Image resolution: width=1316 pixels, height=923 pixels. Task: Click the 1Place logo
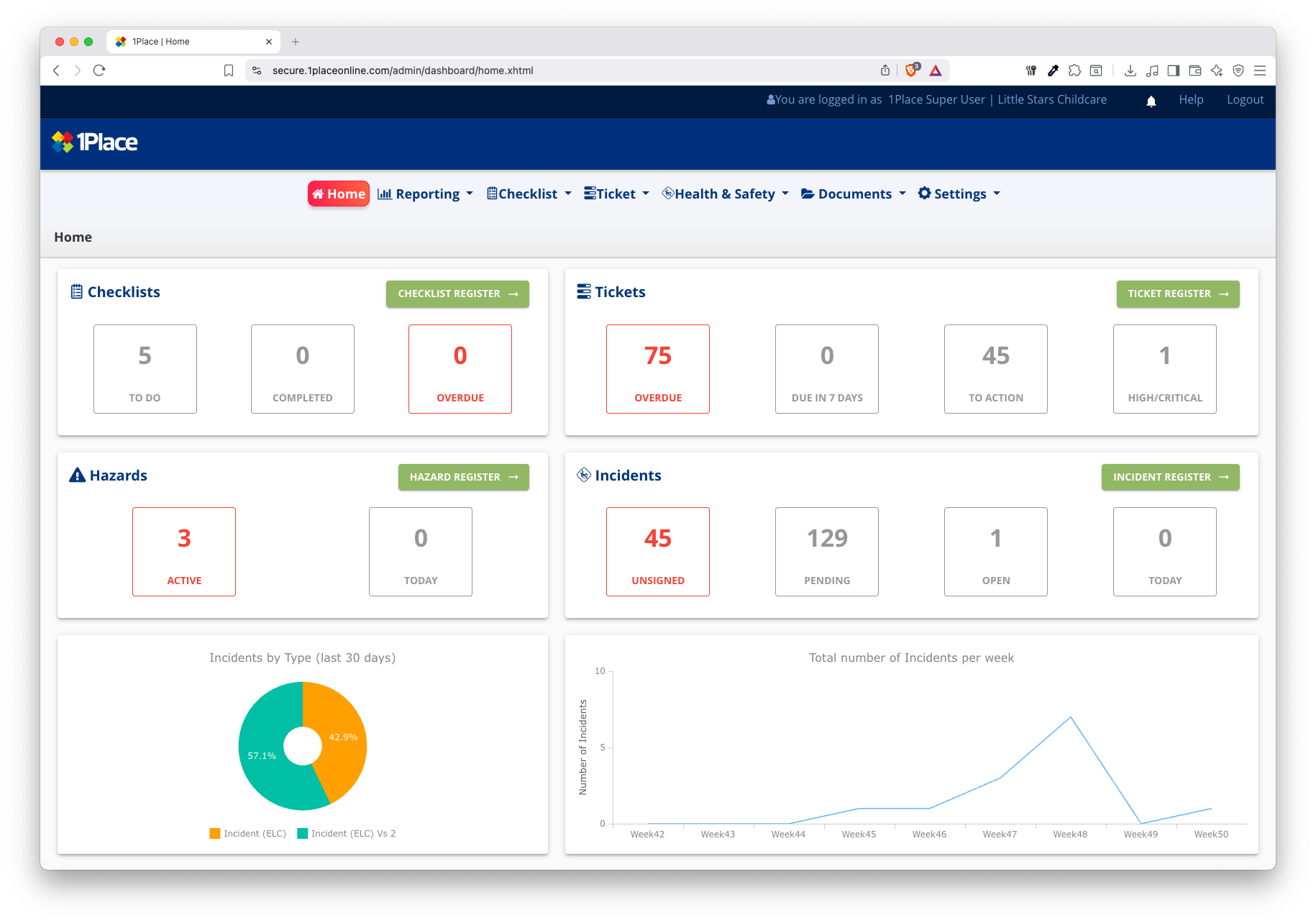[x=95, y=142]
